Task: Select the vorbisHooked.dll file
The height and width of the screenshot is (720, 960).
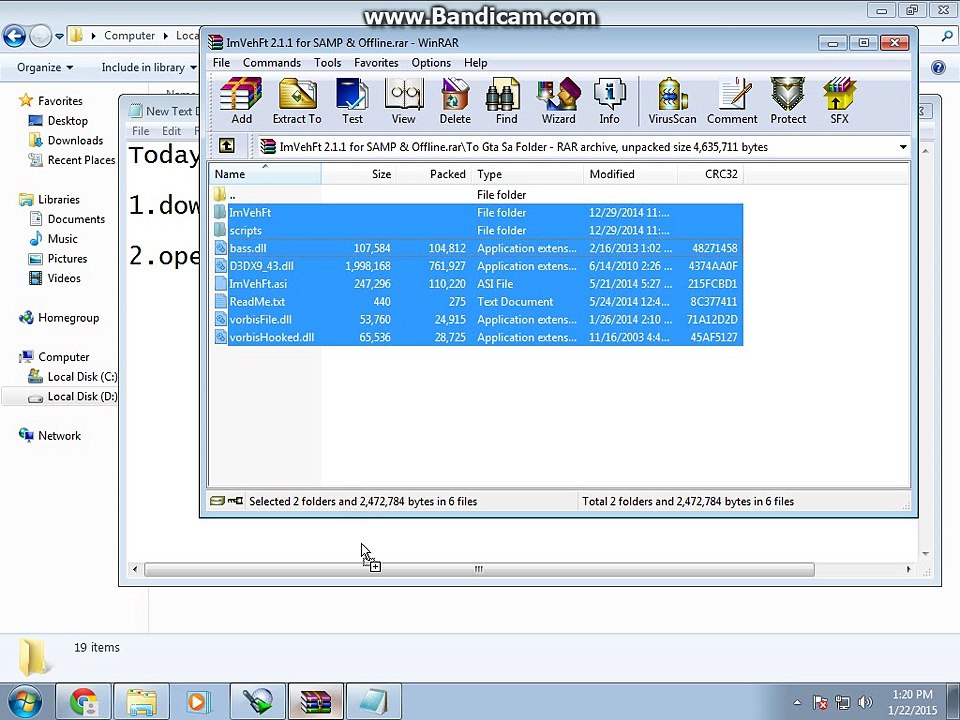Action: pos(476,337)
